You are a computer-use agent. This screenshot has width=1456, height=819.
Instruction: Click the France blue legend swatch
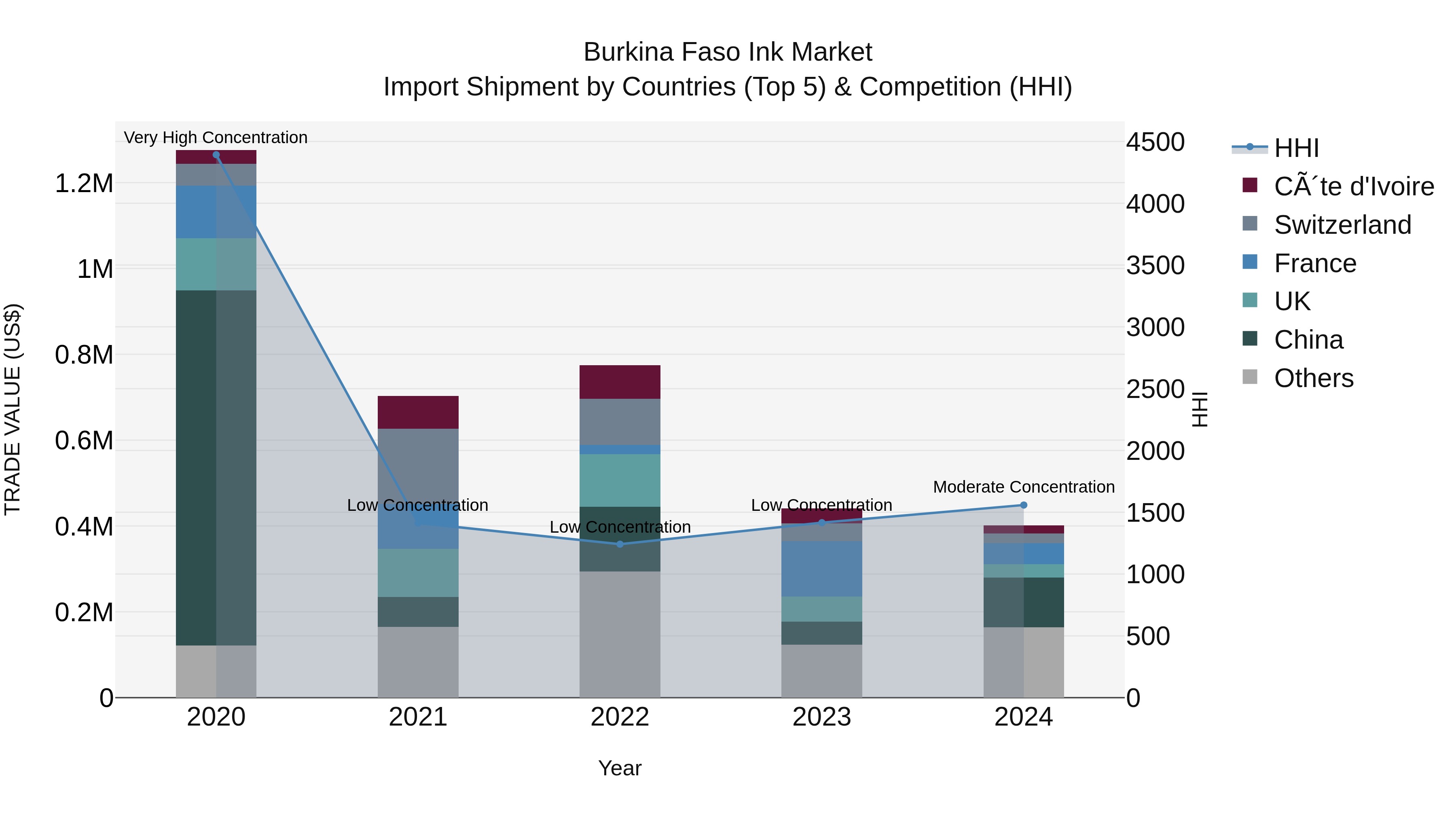1250,262
